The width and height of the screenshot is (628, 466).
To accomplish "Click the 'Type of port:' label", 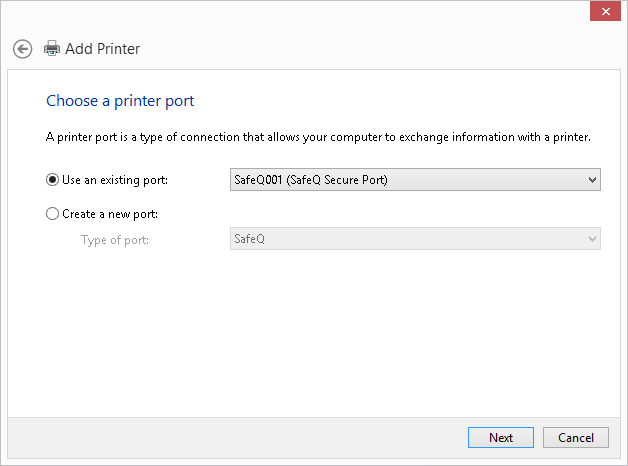I will pyautogui.click(x=115, y=240).
